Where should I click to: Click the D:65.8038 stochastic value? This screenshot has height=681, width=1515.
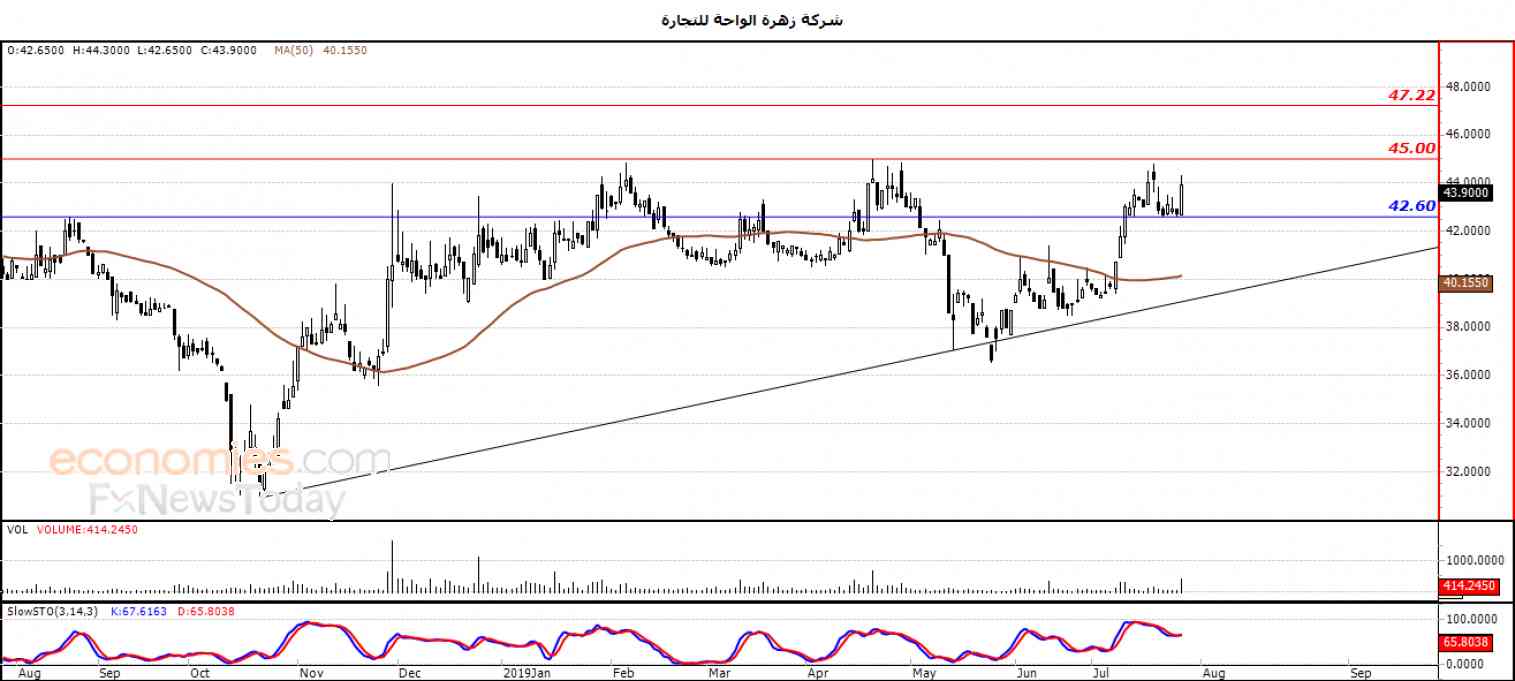[x=206, y=611]
